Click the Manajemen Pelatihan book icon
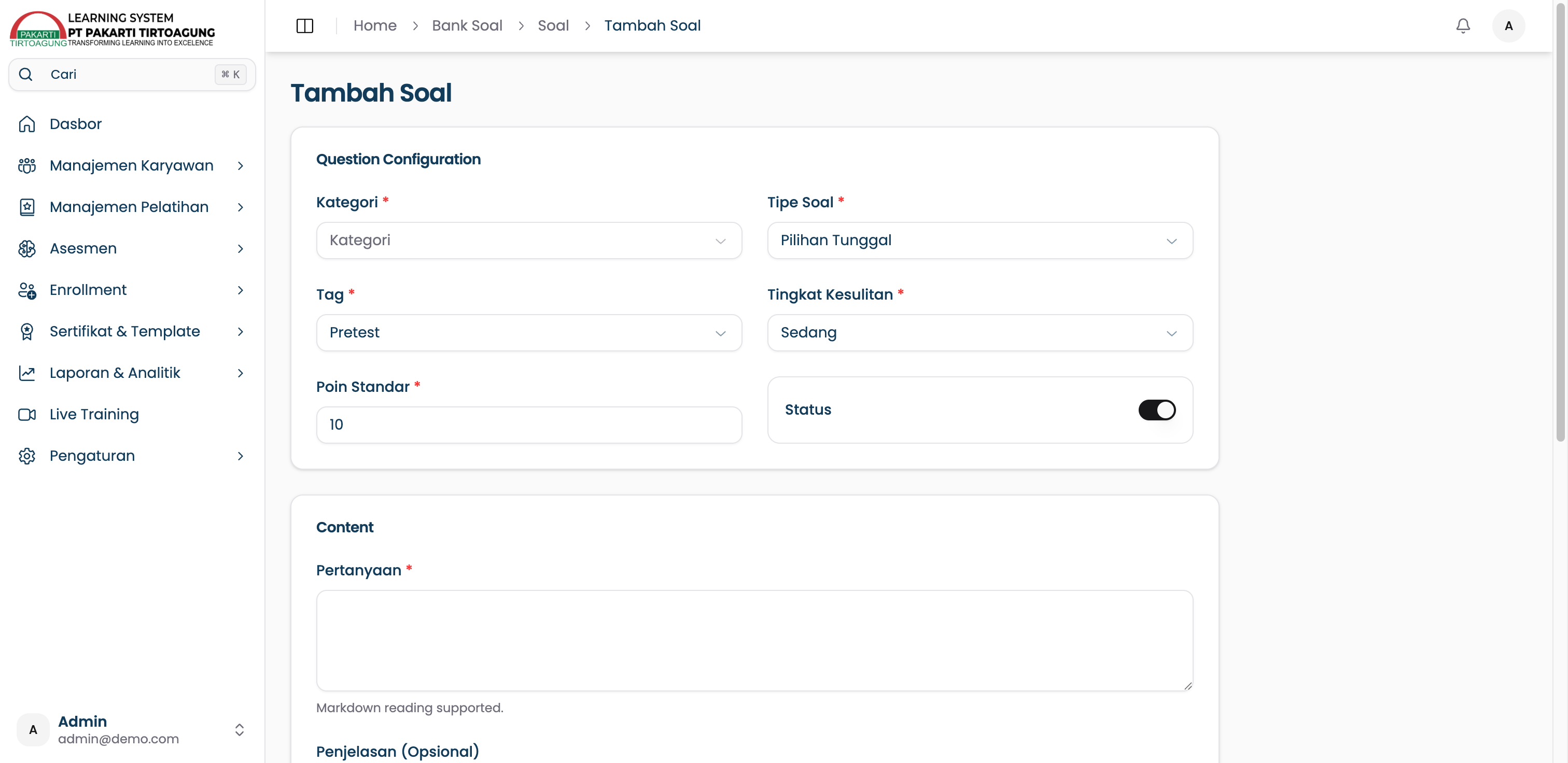Screen dimensions: 1568x763 click(27, 207)
